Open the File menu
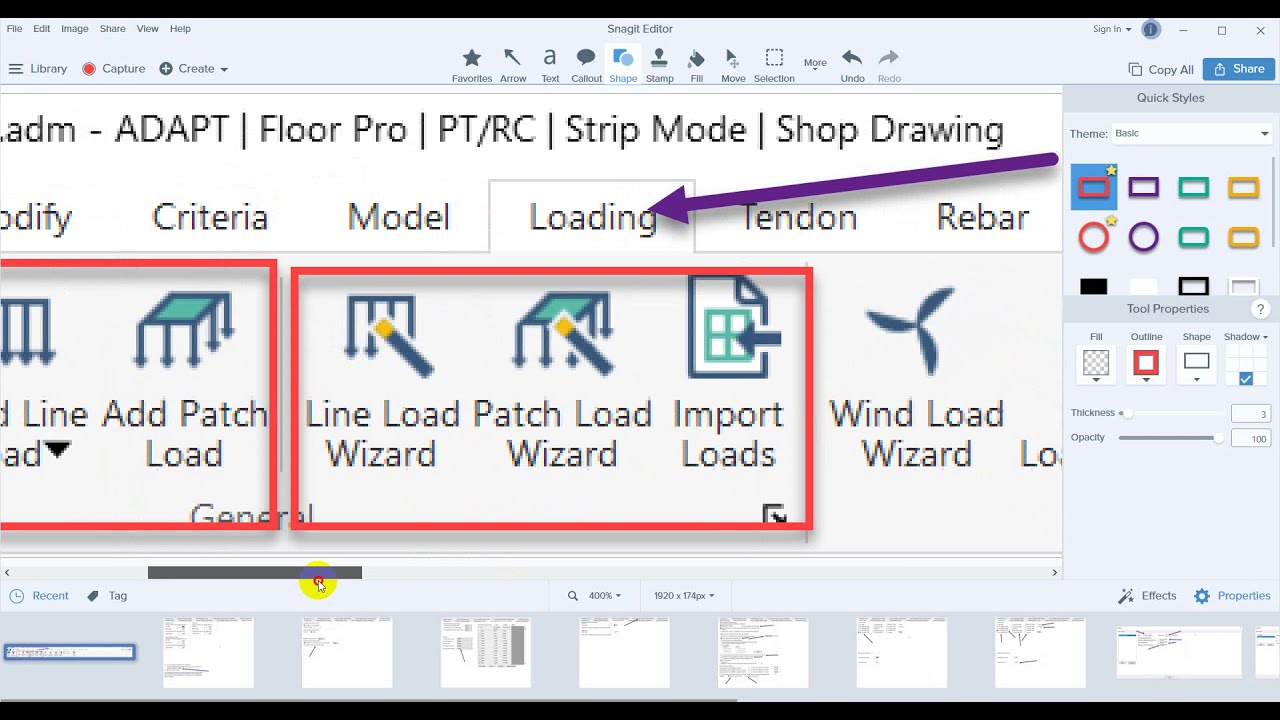1280x720 pixels. coord(14,29)
